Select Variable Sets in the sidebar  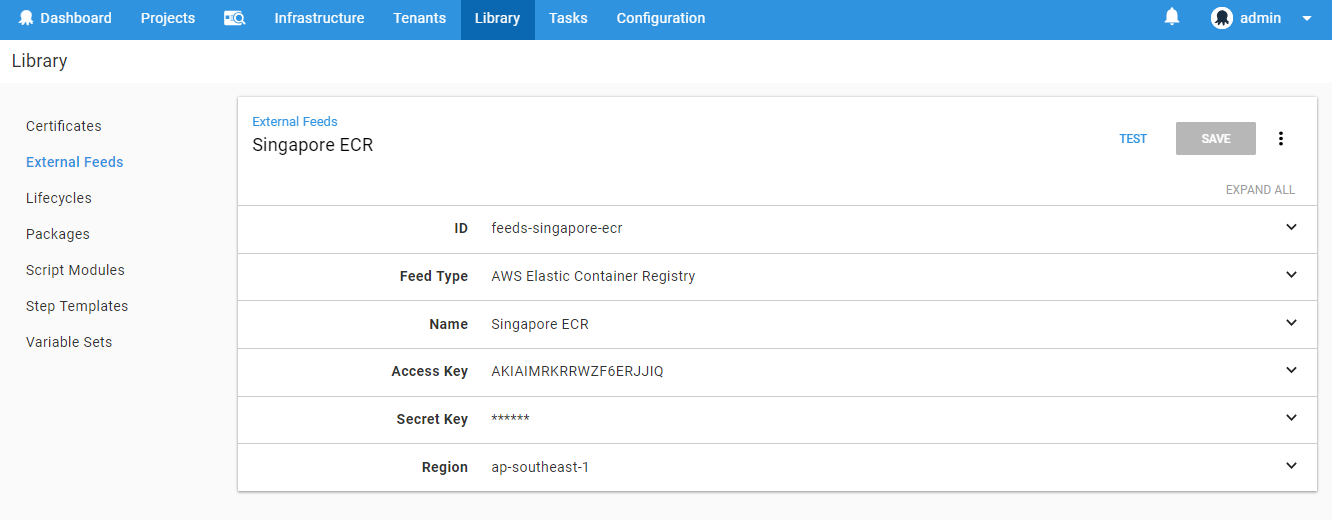pyautogui.click(x=69, y=342)
